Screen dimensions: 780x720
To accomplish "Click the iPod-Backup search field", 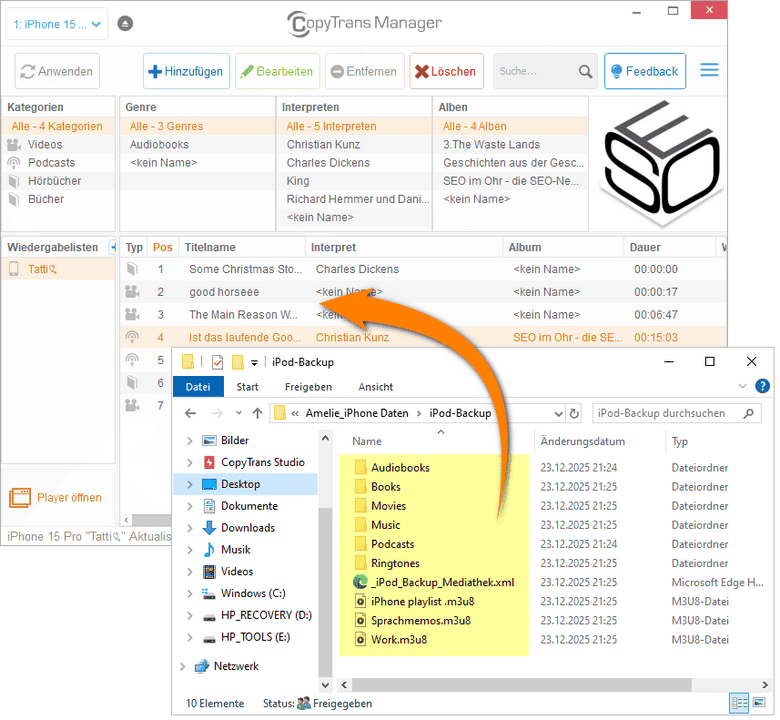I will [x=665, y=413].
